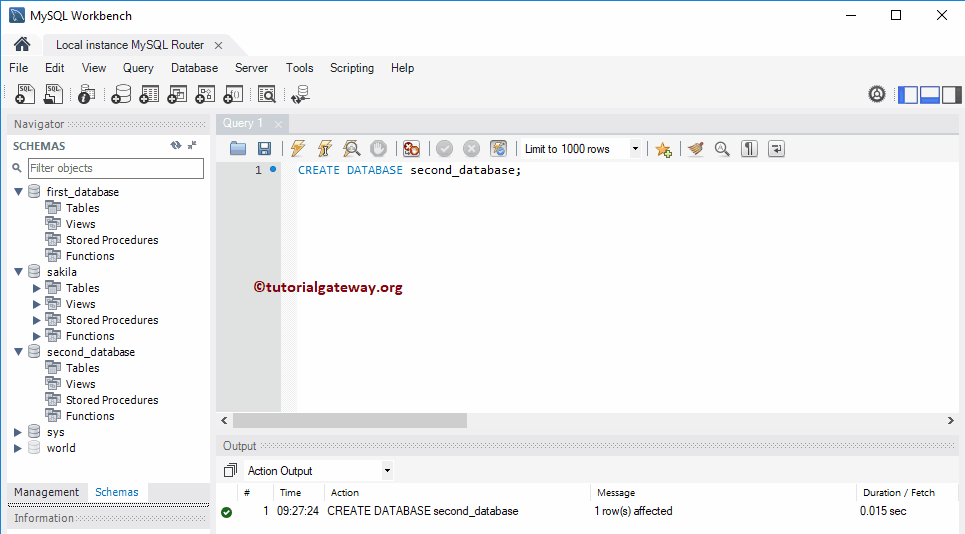Stop the query execution hand icon
This screenshot has width=965, height=534.
[378, 148]
